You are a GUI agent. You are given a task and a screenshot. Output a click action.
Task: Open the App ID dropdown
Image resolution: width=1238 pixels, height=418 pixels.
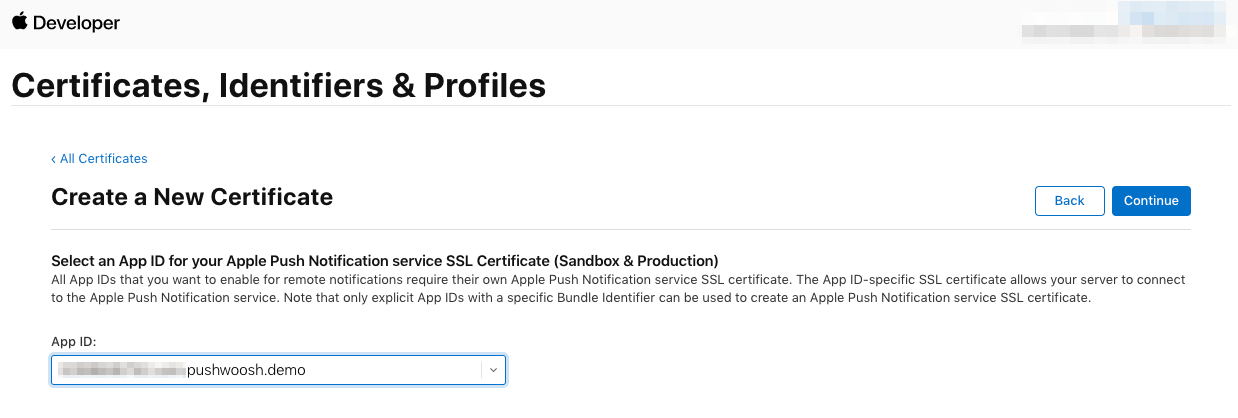278,370
